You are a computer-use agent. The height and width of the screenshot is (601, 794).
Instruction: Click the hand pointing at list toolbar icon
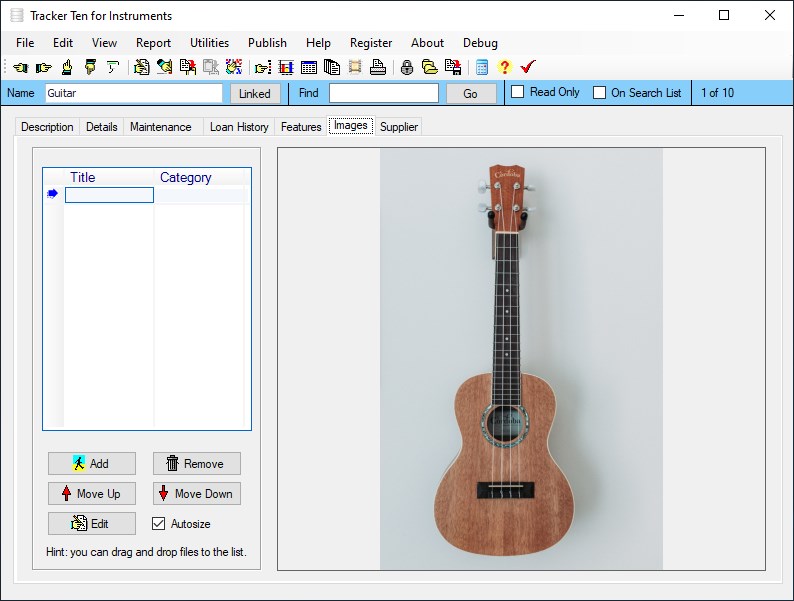click(263, 67)
